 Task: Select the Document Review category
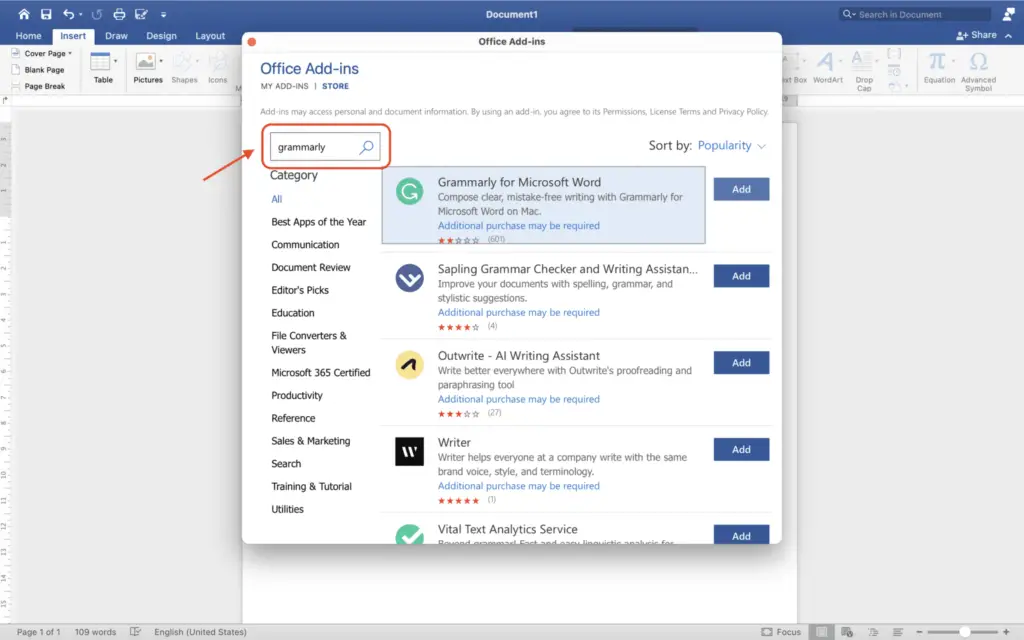pyautogui.click(x=311, y=268)
